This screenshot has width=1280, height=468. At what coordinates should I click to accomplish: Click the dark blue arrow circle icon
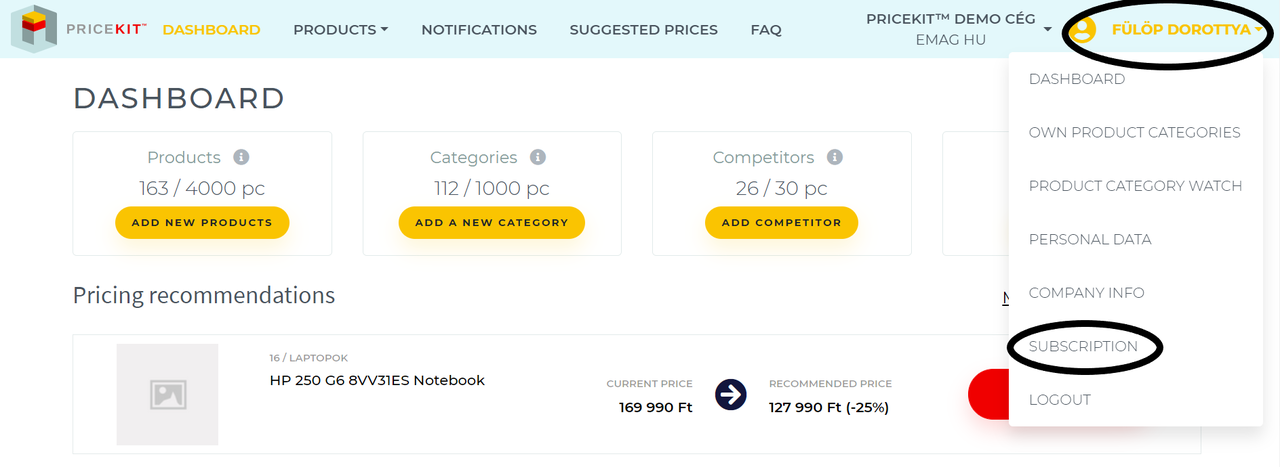[731, 394]
